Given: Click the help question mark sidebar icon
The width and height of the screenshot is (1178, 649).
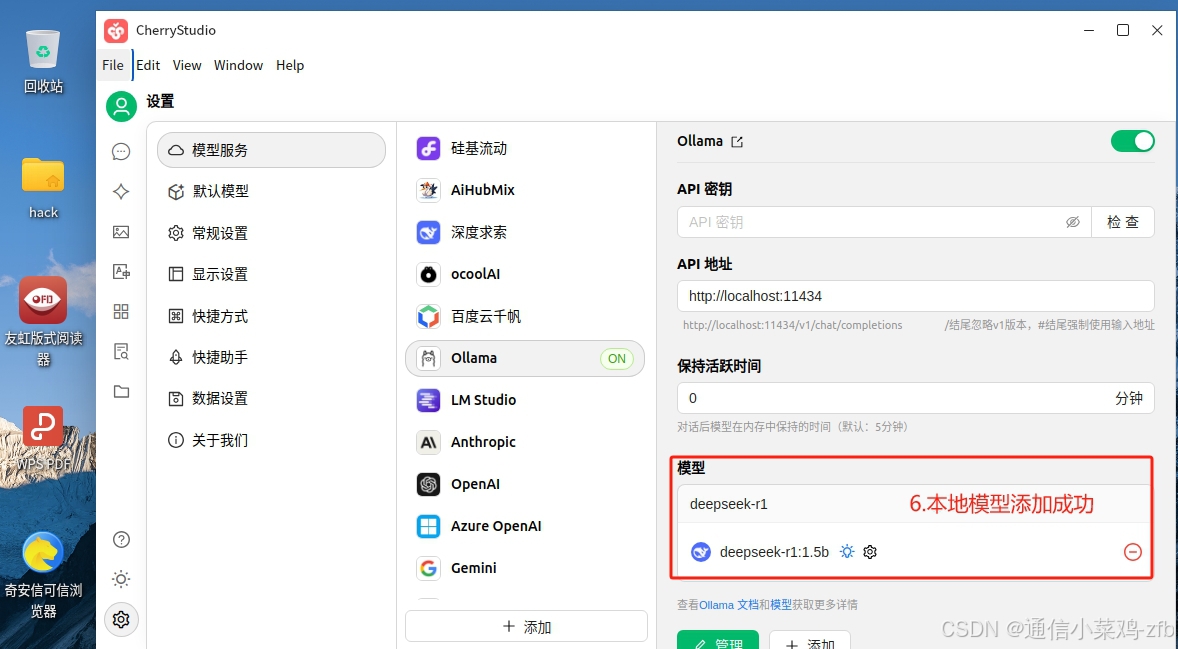Looking at the screenshot, I should [x=121, y=539].
